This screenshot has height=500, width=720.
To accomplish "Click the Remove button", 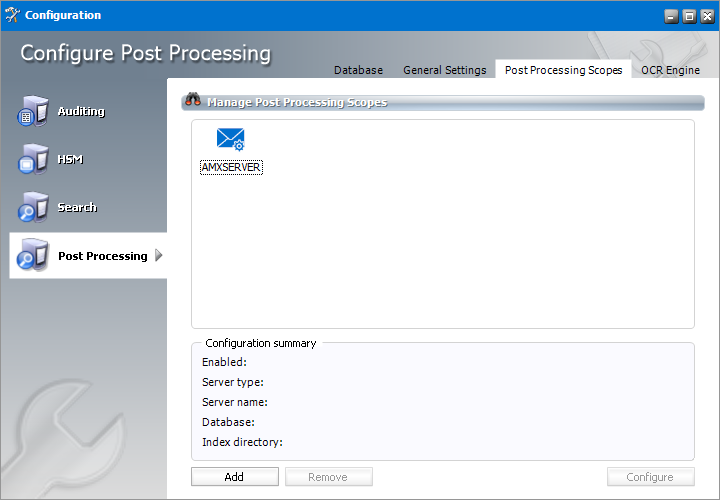I will tap(328, 477).
